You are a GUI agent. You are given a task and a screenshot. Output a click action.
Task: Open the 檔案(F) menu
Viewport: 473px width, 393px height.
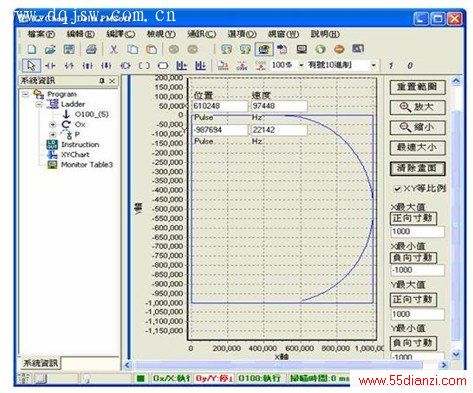tap(41, 34)
